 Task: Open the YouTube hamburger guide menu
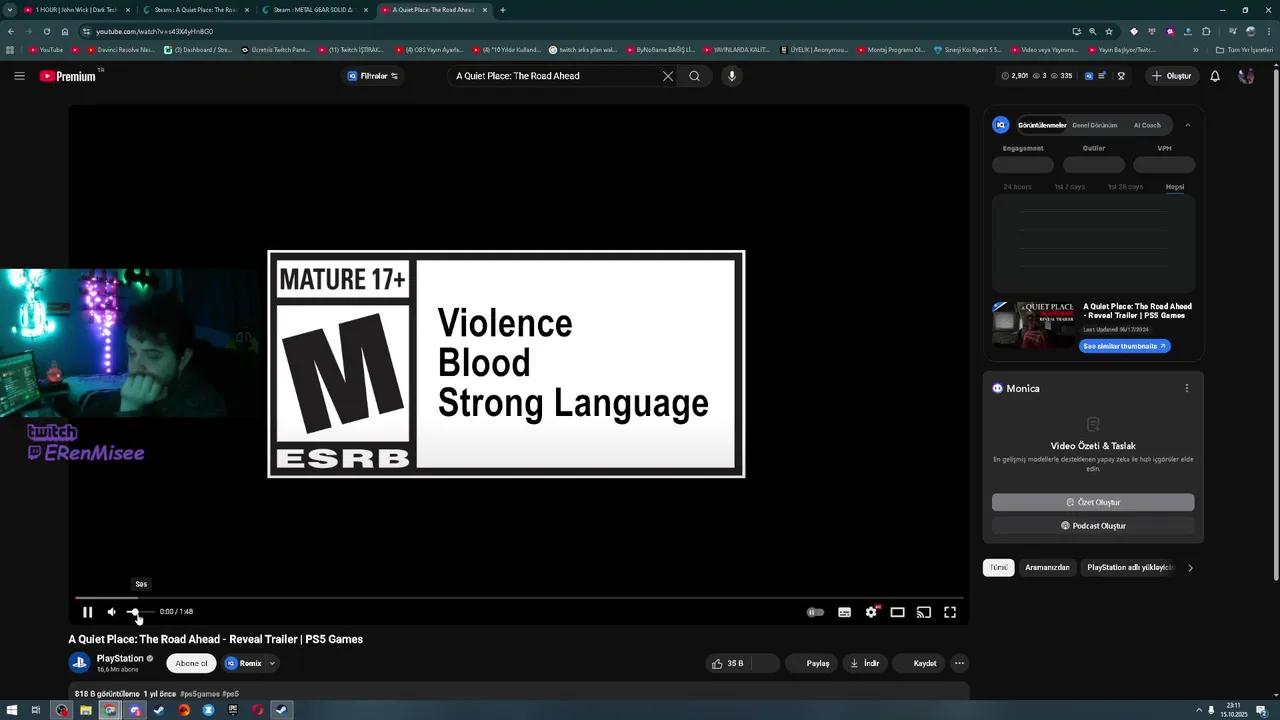(19, 76)
